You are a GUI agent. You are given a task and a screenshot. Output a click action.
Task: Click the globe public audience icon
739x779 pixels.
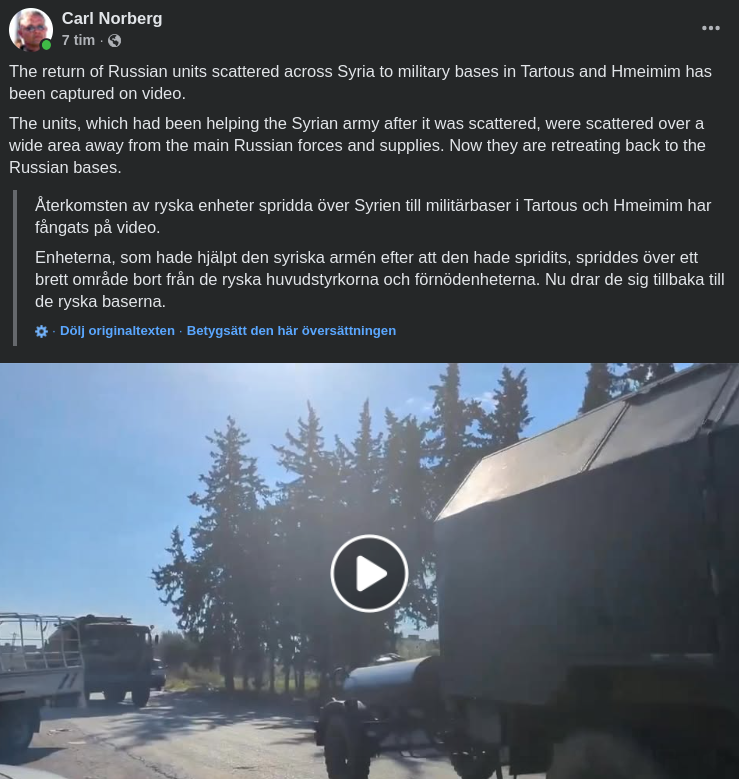114,41
